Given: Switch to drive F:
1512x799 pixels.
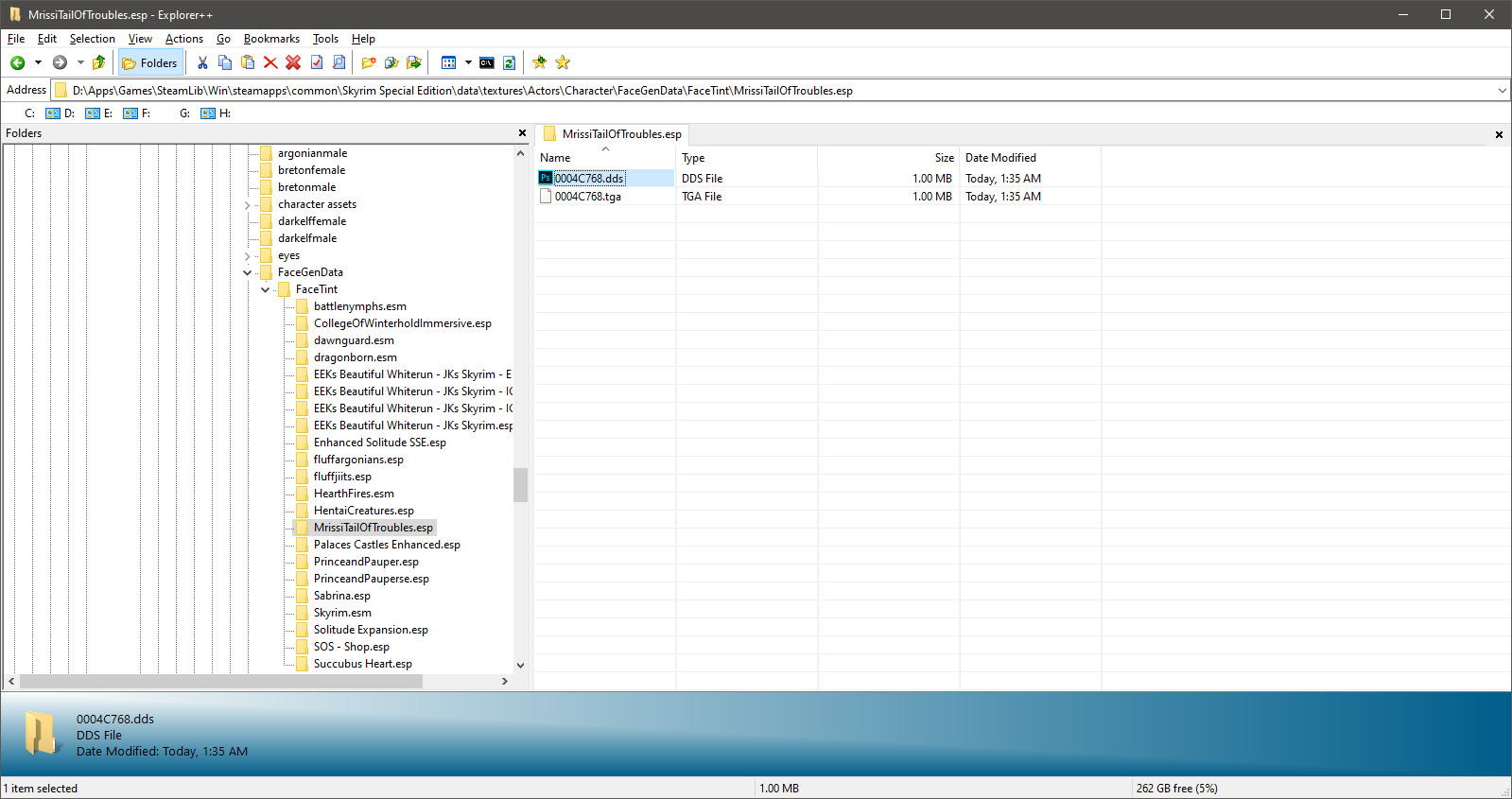Looking at the screenshot, I should [137, 113].
